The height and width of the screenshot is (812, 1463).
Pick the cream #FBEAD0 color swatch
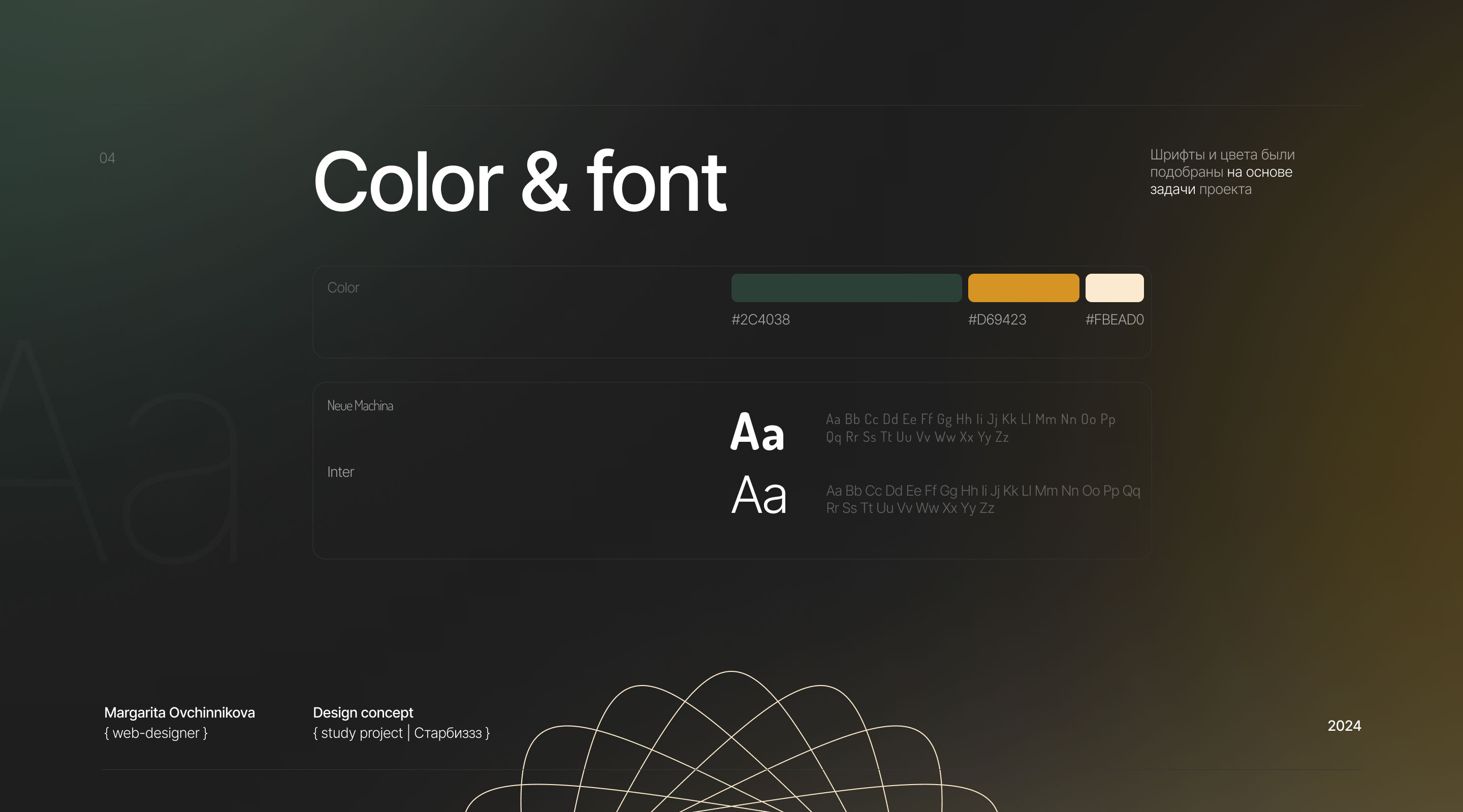coord(1115,288)
